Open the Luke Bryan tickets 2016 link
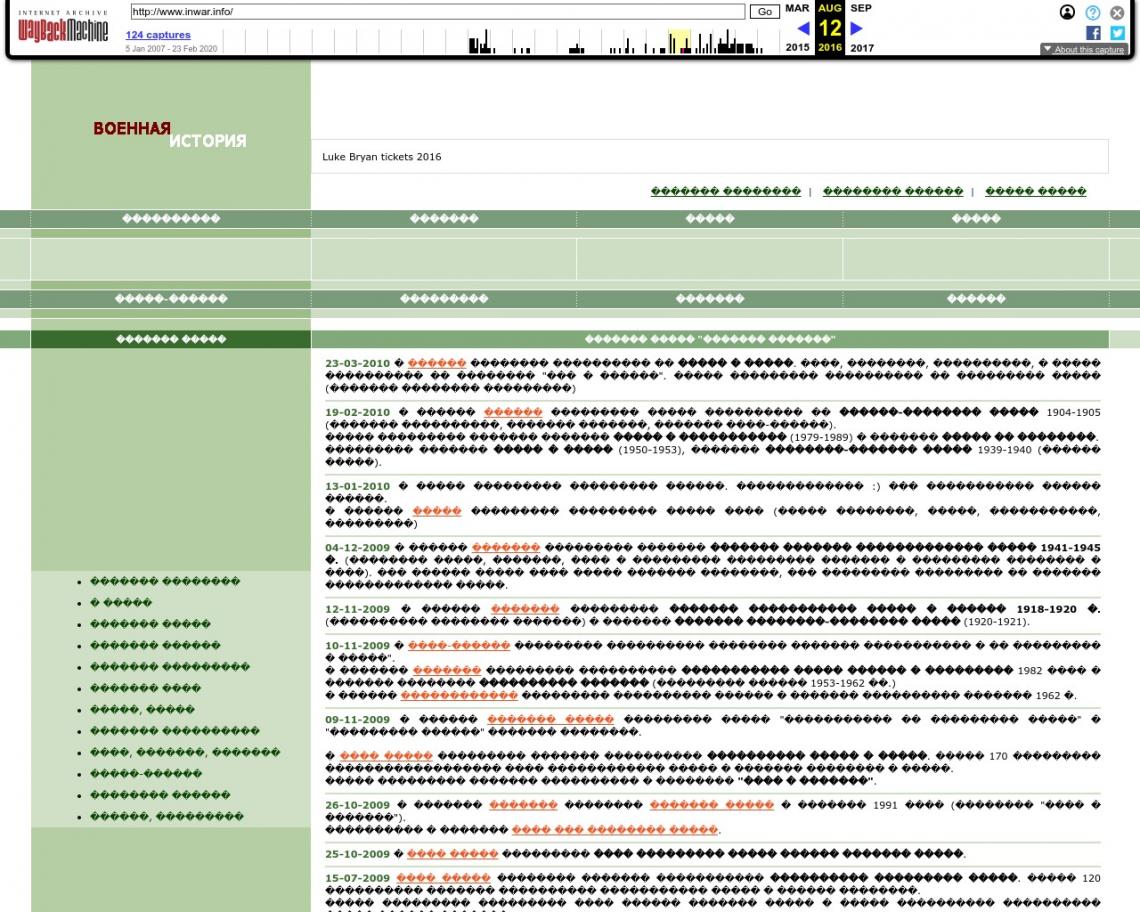This screenshot has width=1140, height=912. pyautogui.click(x=382, y=156)
